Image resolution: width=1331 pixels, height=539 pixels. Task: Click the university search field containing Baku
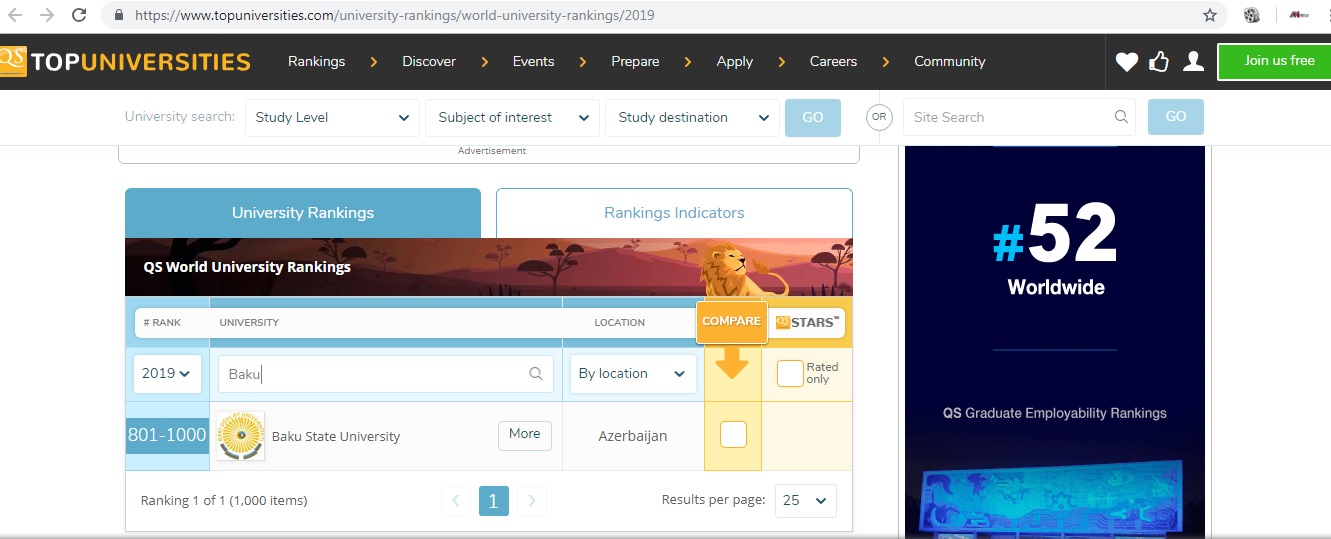[385, 374]
